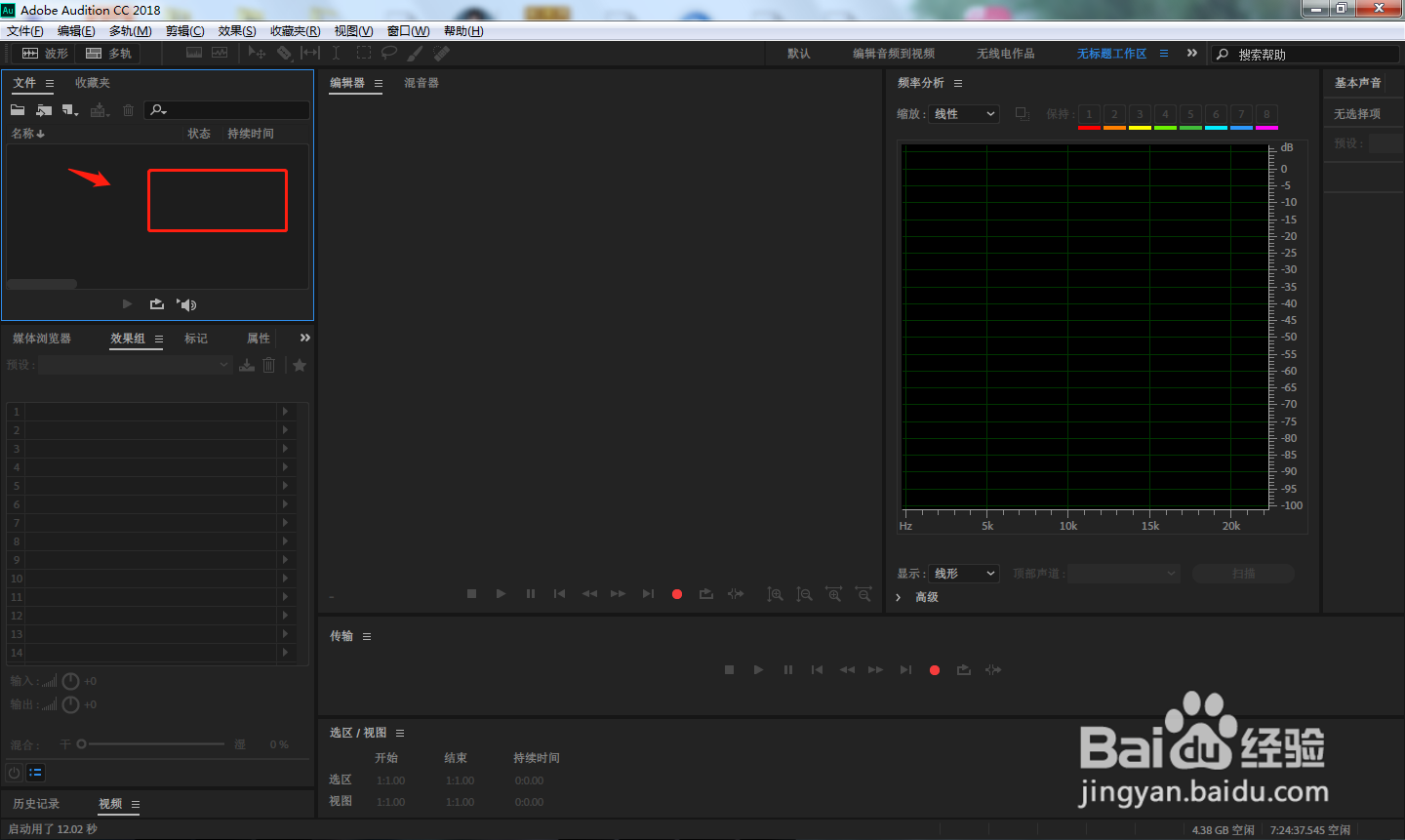
Task: Click Zoom Out Time icon in Editor
Action: [x=863, y=594]
